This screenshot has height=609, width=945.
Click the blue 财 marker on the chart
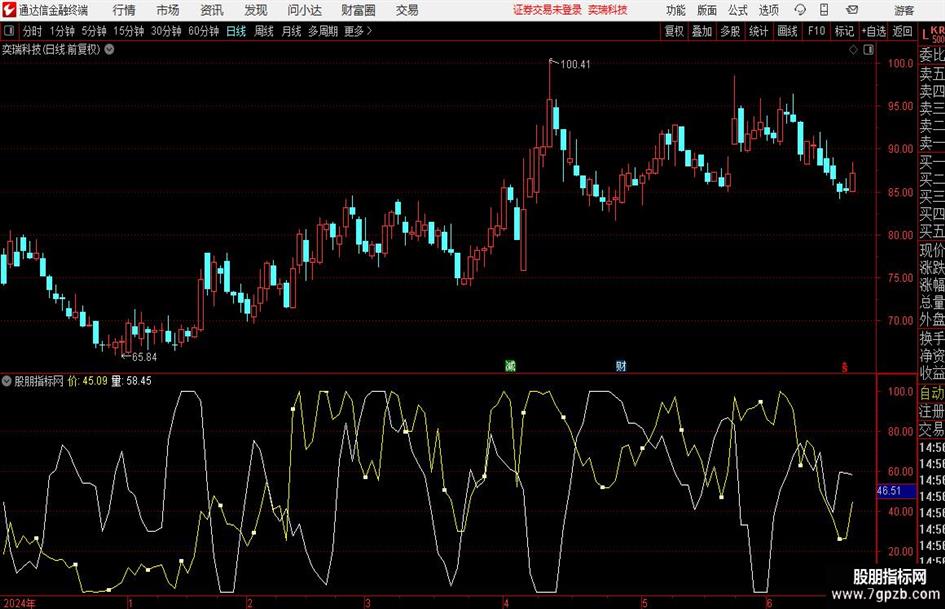coord(621,365)
